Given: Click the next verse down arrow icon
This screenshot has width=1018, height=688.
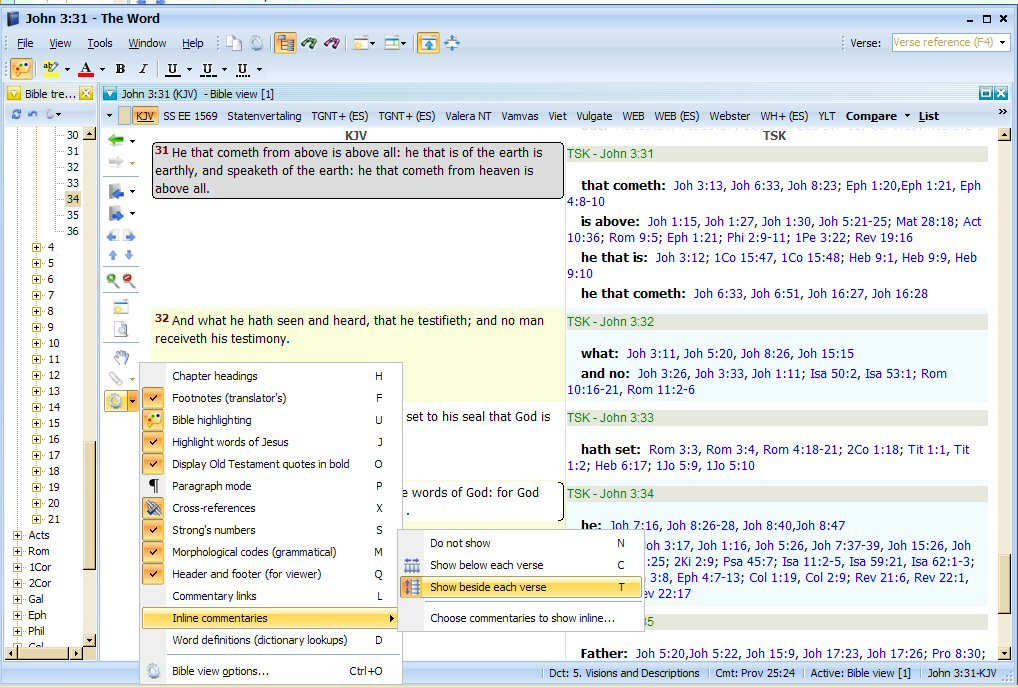Looking at the screenshot, I should pyautogui.click(x=129, y=254).
